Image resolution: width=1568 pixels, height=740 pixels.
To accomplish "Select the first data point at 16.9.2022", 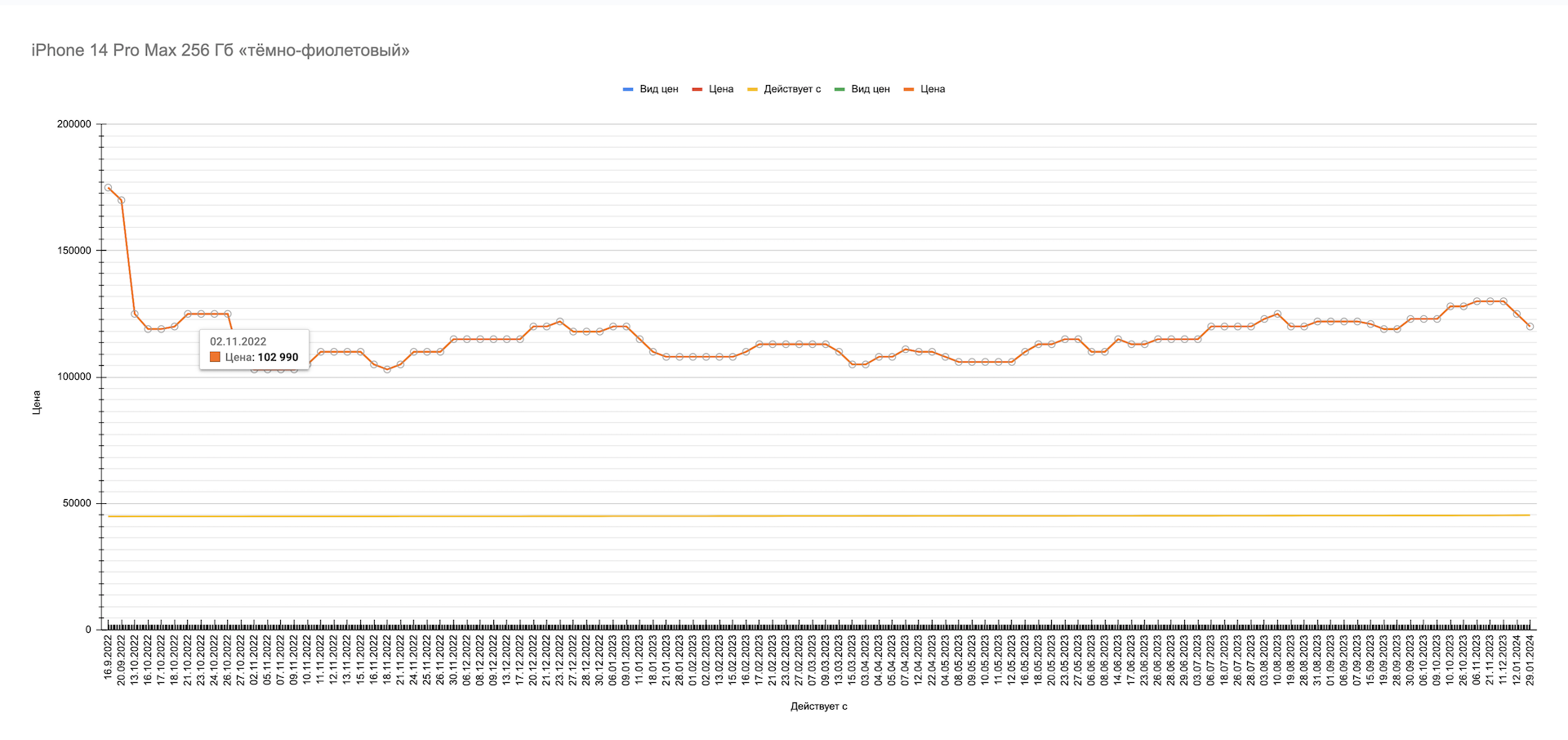I will point(108,188).
